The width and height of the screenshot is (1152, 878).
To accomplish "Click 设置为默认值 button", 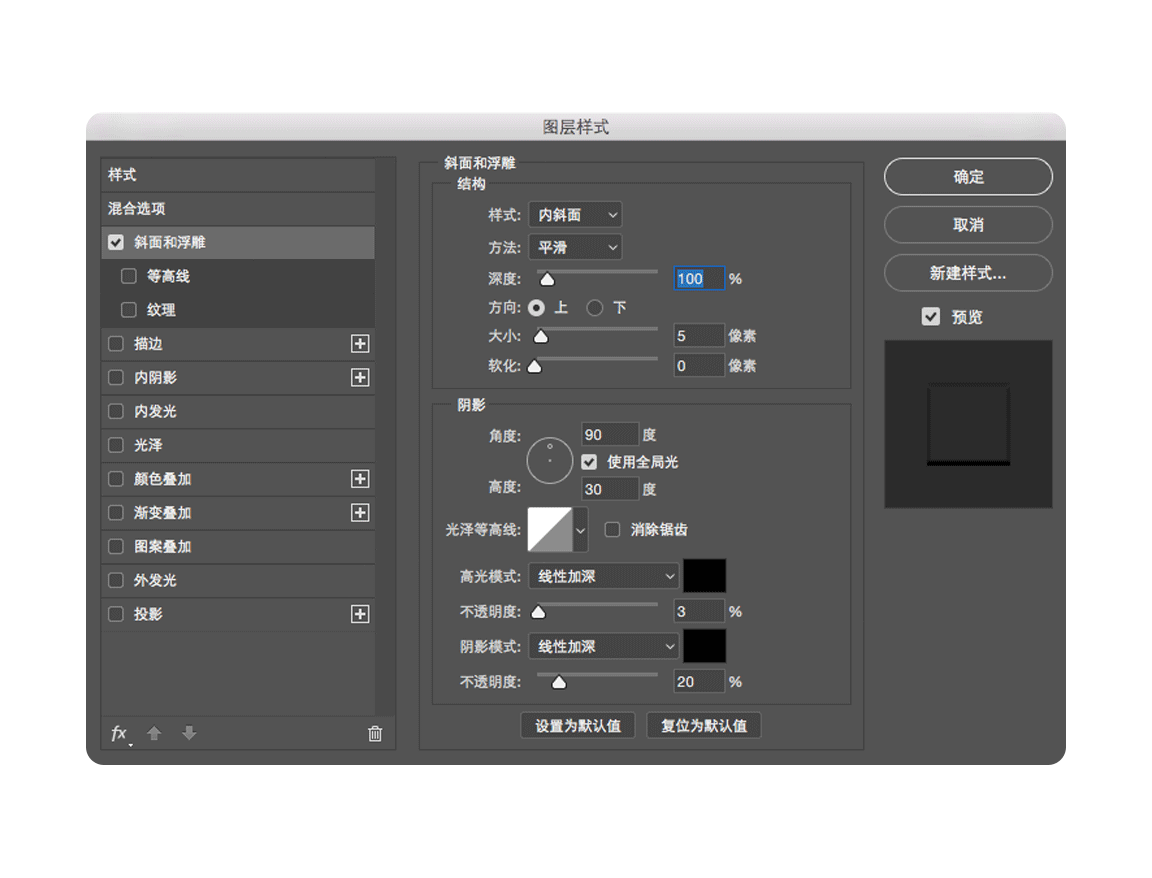I will pyautogui.click(x=577, y=726).
